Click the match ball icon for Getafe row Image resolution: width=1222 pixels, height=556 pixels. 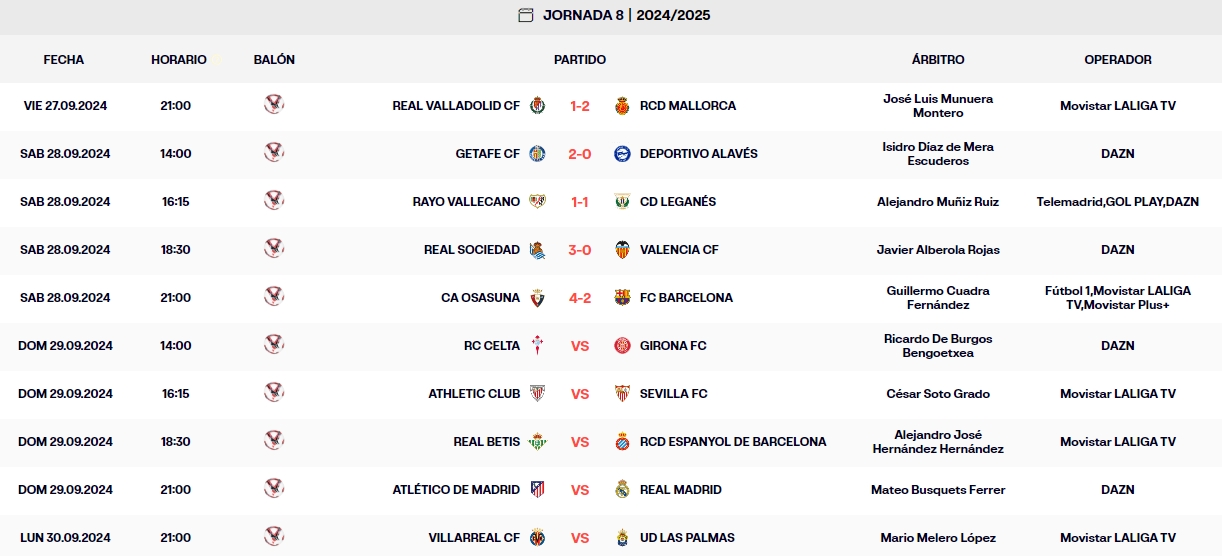274,153
